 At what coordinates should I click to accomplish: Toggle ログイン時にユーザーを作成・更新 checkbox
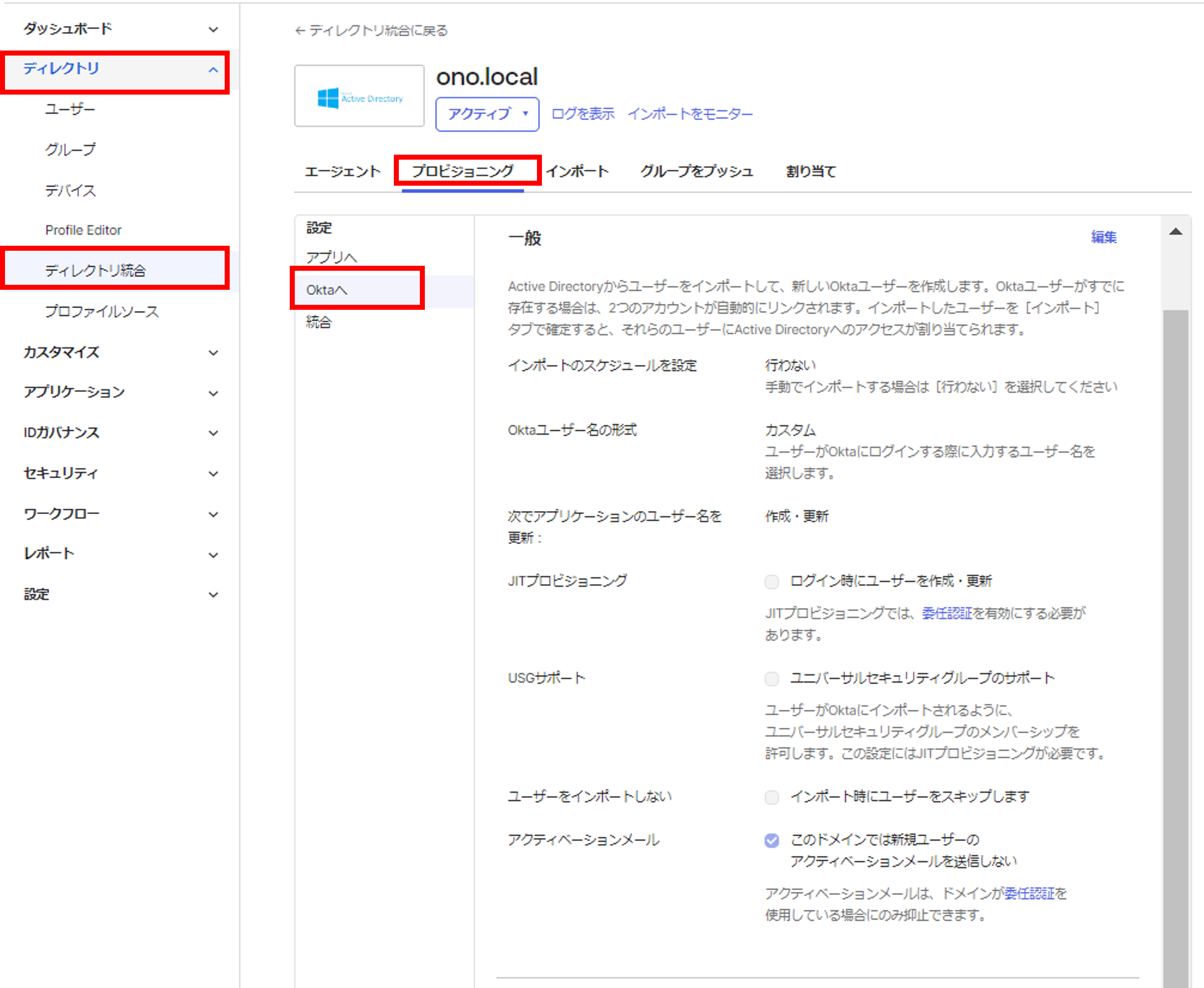(772, 582)
